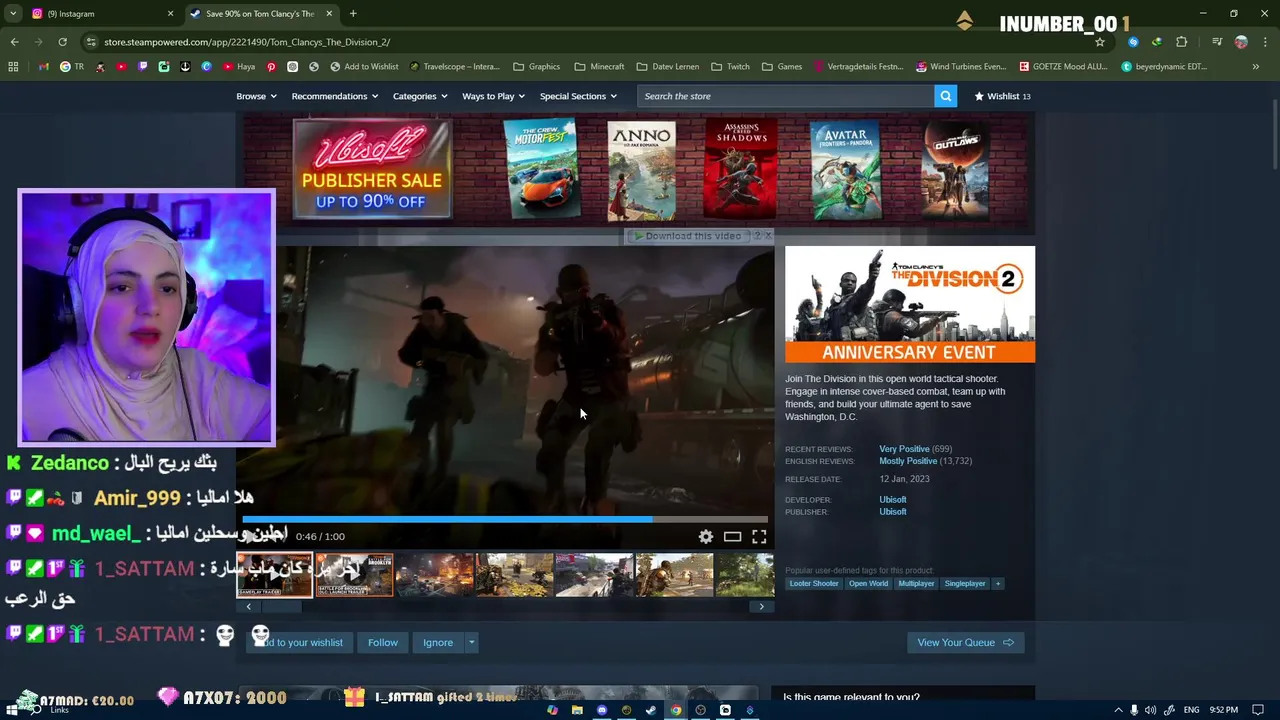The height and width of the screenshot is (720, 1280).
Task: Expand the Categories menu
Action: [x=420, y=96]
